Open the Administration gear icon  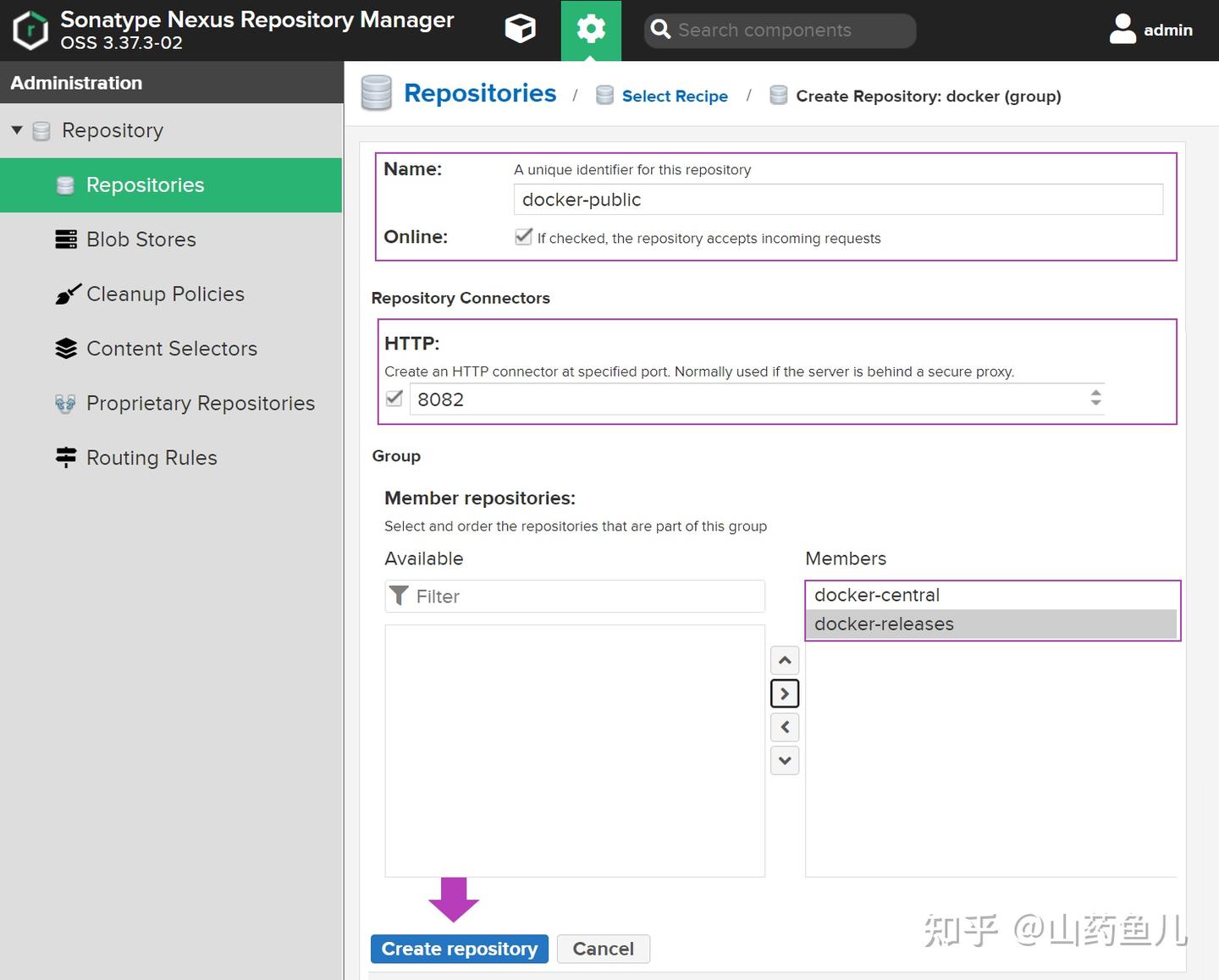click(x=591, y=30)
